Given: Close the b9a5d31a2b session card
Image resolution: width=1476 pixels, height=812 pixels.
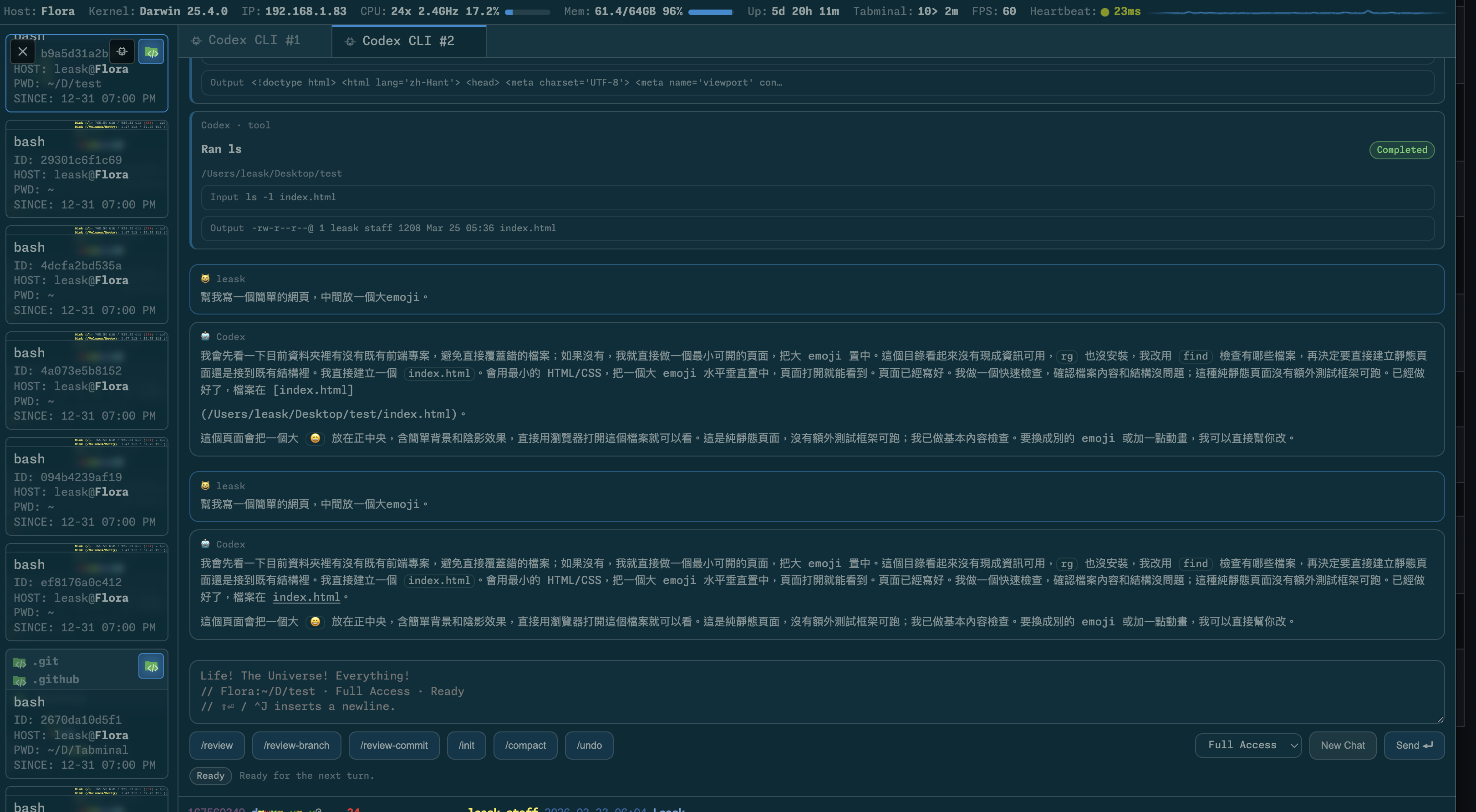Looking at the screenshot, I should (x=22, y=52).
